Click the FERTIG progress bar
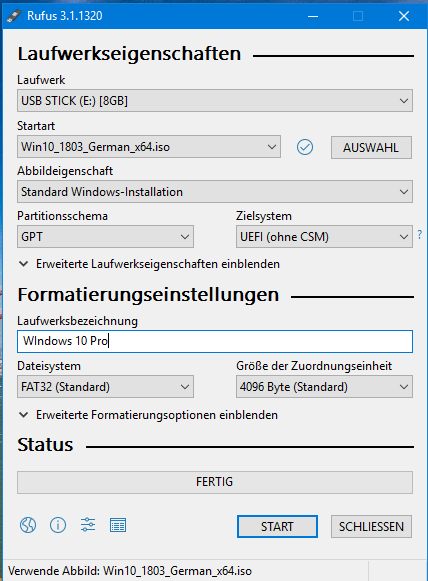The image size is (428, 581). tap(215, 482)
